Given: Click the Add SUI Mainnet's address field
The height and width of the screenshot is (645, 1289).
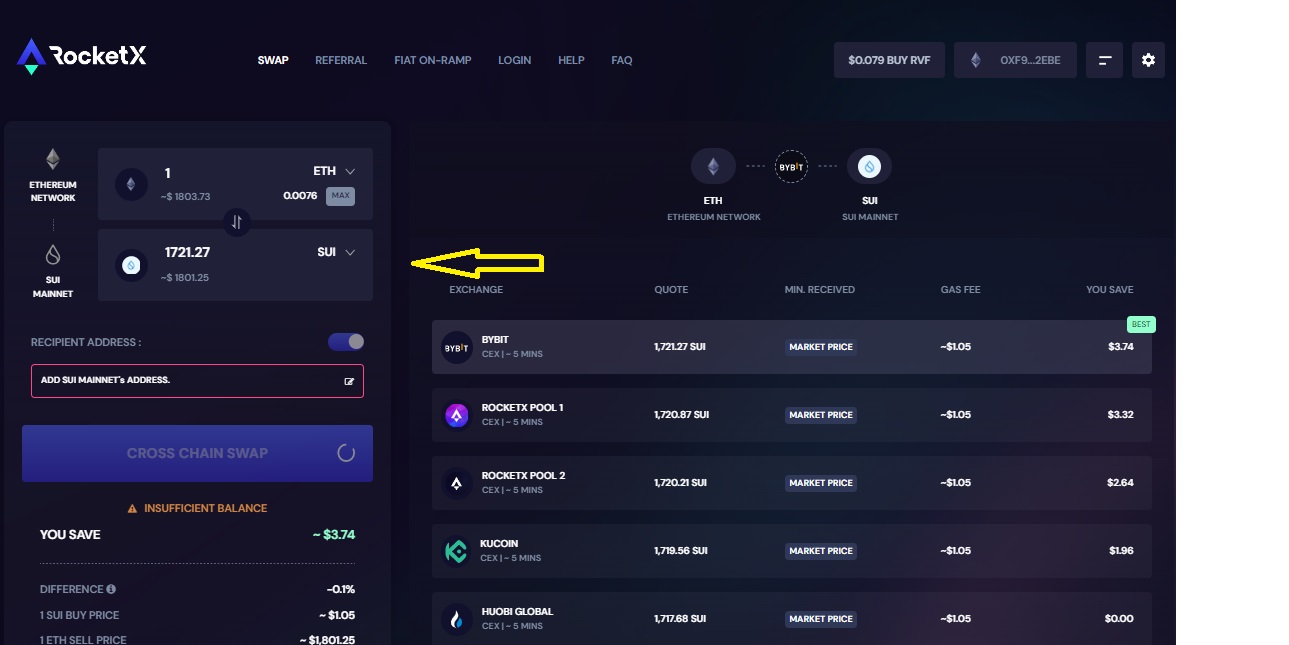Looking at the screenshot, I should tap(197, 381).
